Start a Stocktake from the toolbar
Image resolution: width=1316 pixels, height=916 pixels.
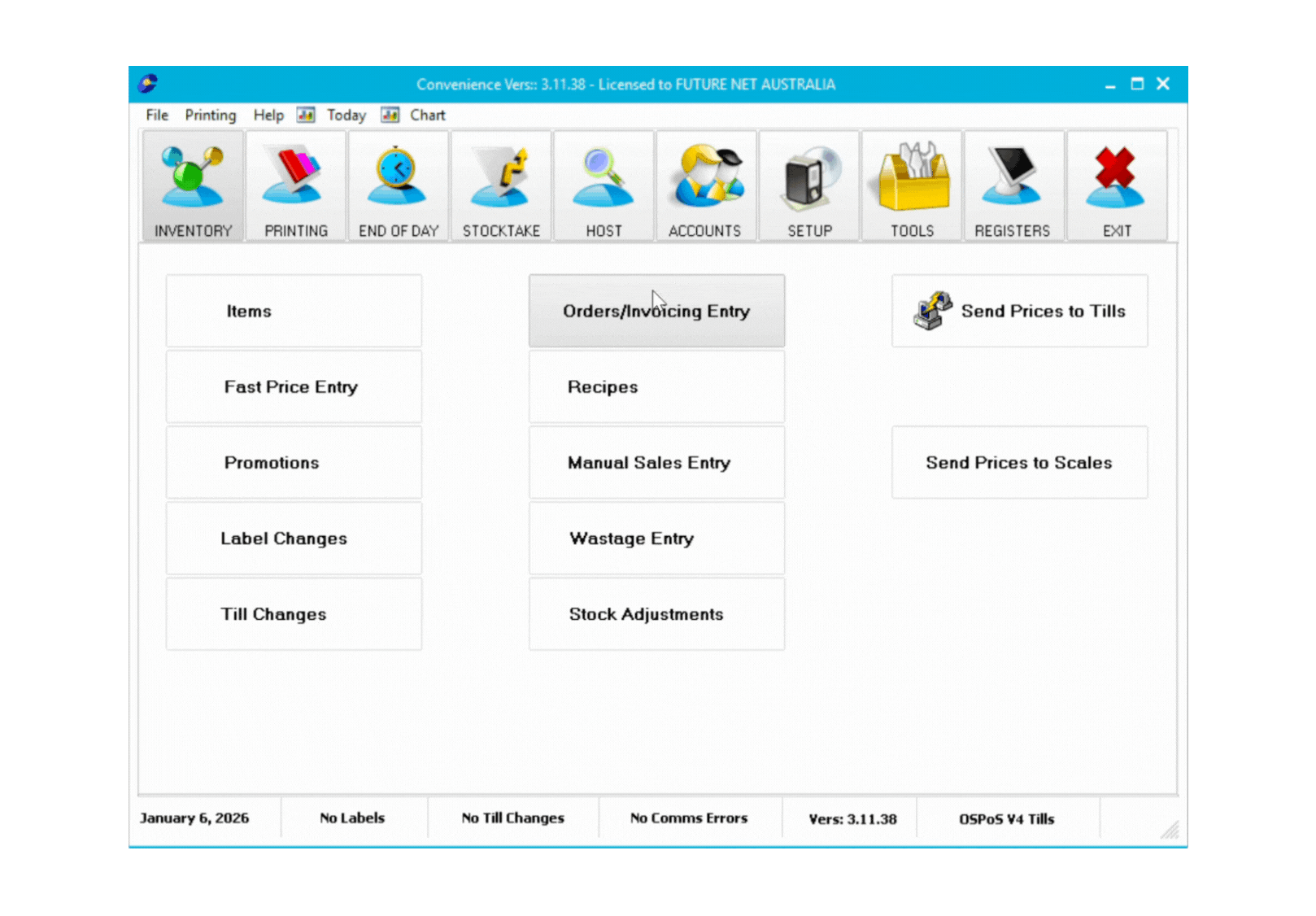click(x=501, y=185)
